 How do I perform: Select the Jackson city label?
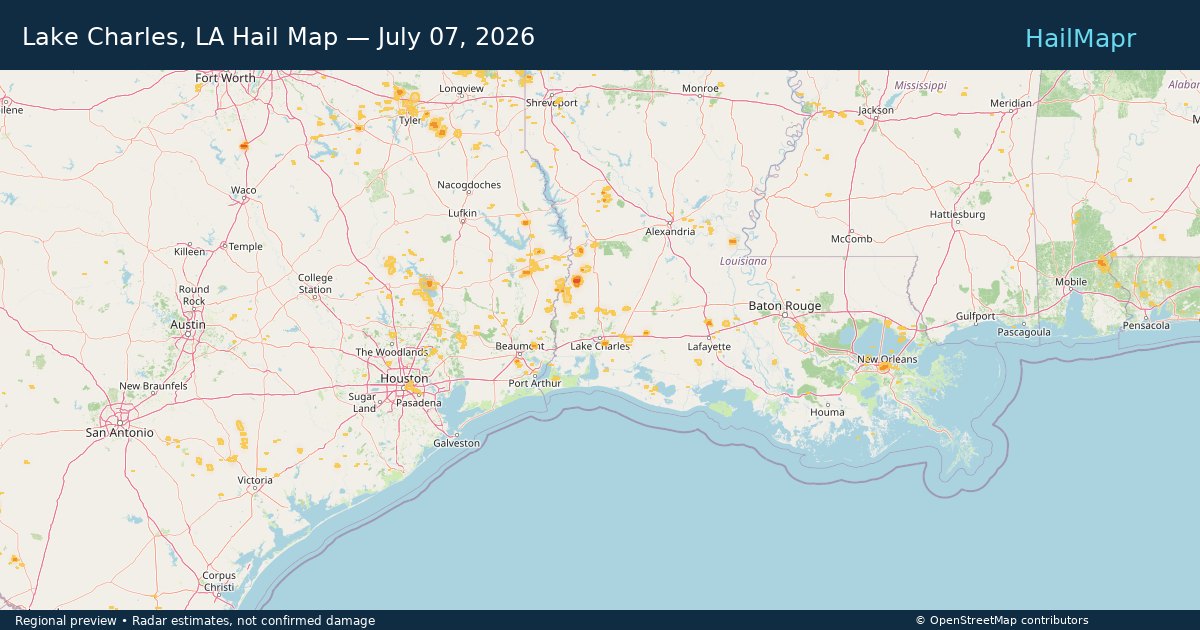876,110
